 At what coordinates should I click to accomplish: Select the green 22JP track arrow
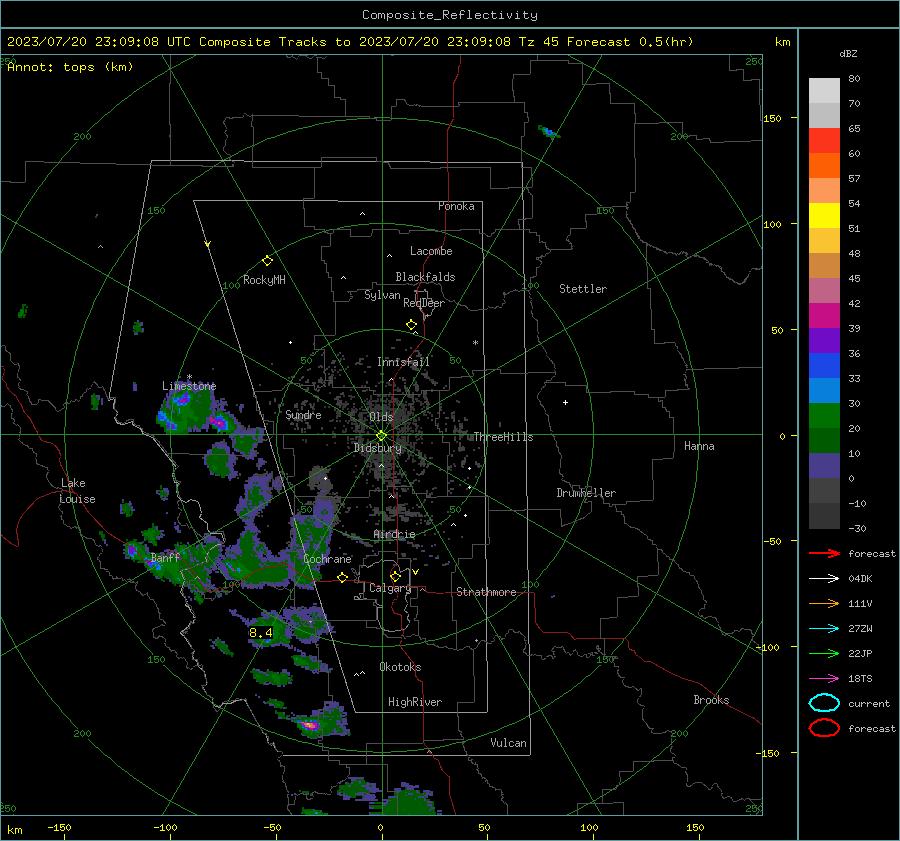pyautogui.click(x=824, y=653)
